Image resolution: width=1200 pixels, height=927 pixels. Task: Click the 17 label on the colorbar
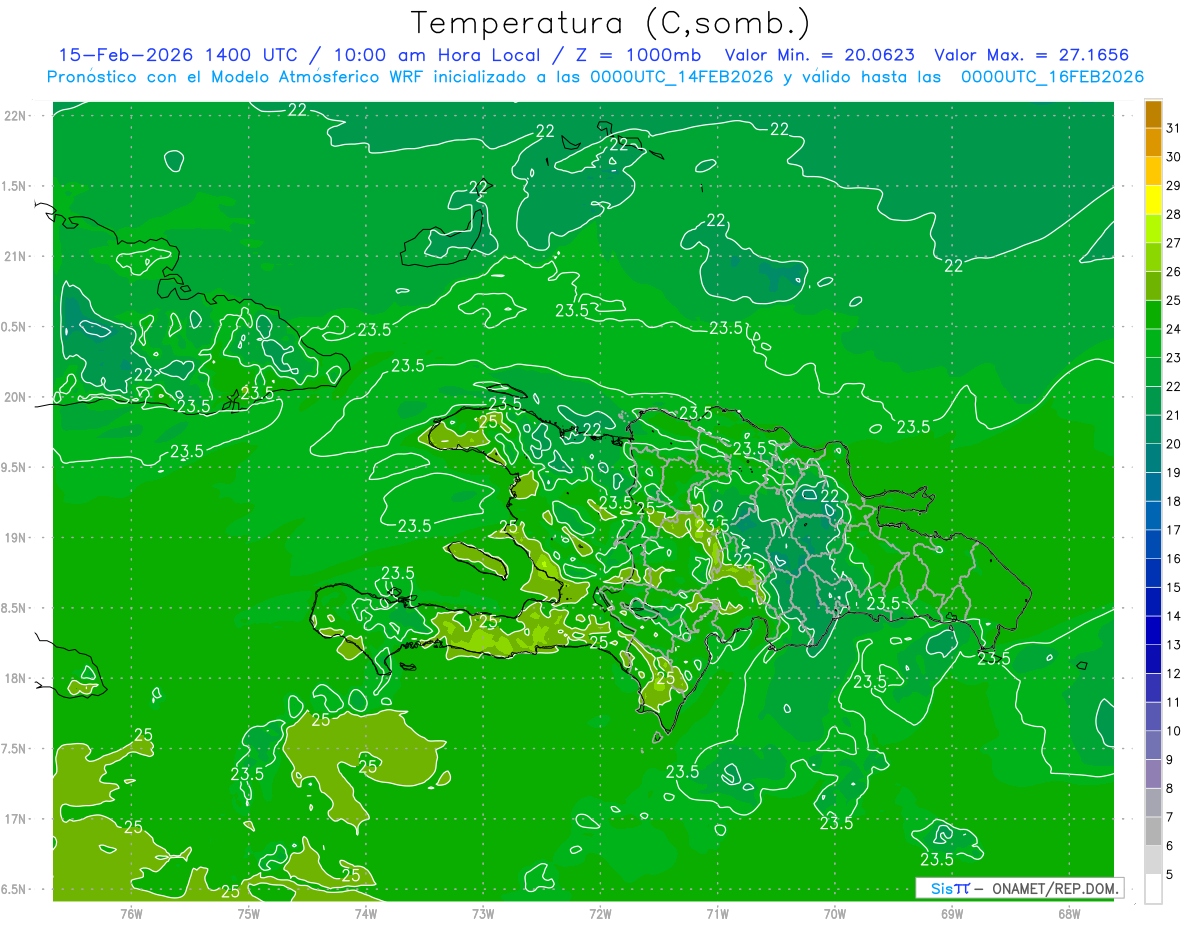pos(1174,530)
